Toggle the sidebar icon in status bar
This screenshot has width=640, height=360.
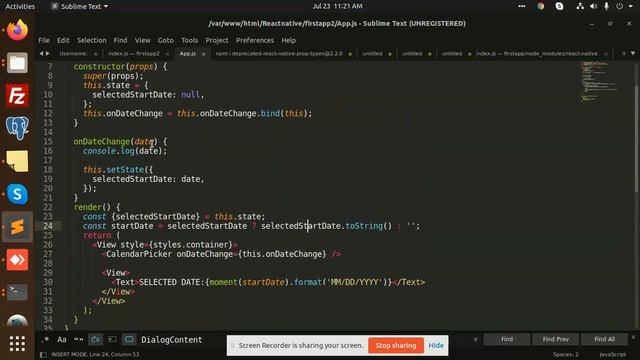[x=43, y=355]
